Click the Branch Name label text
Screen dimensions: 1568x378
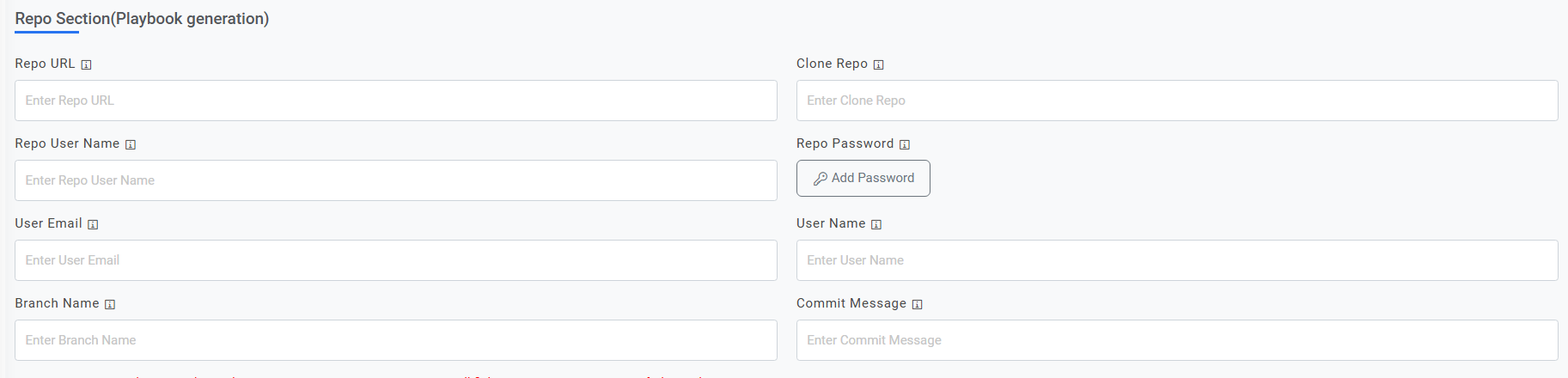coord(57,303)
